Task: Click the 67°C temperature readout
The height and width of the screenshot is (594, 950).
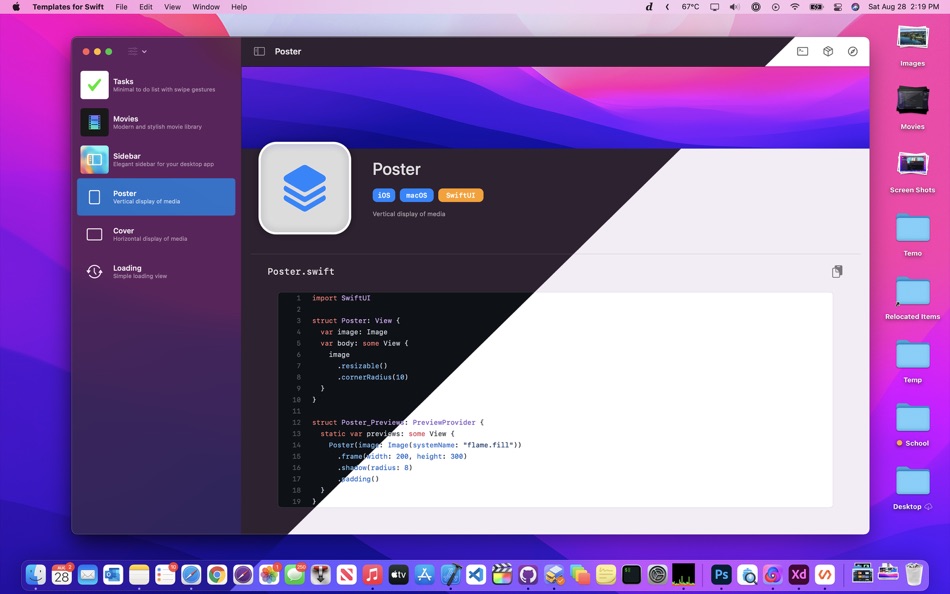Action: [690, 7]
